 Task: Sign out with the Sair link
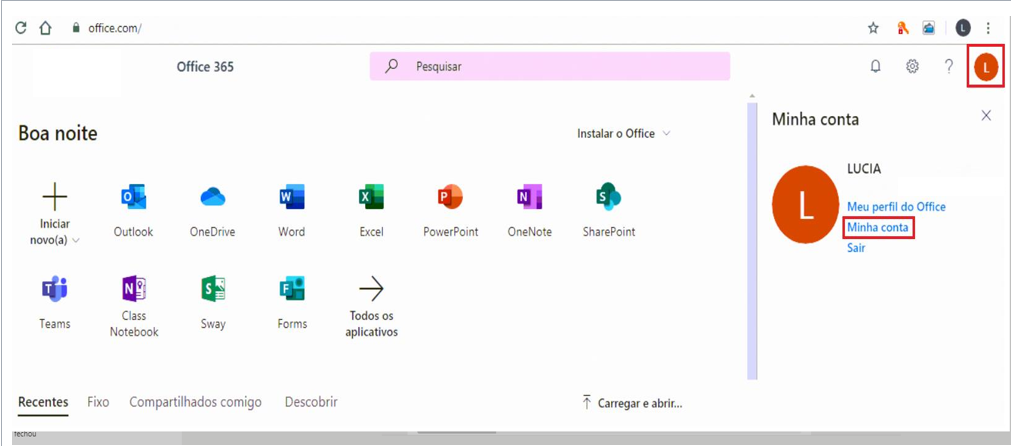[x=856, y=248]
